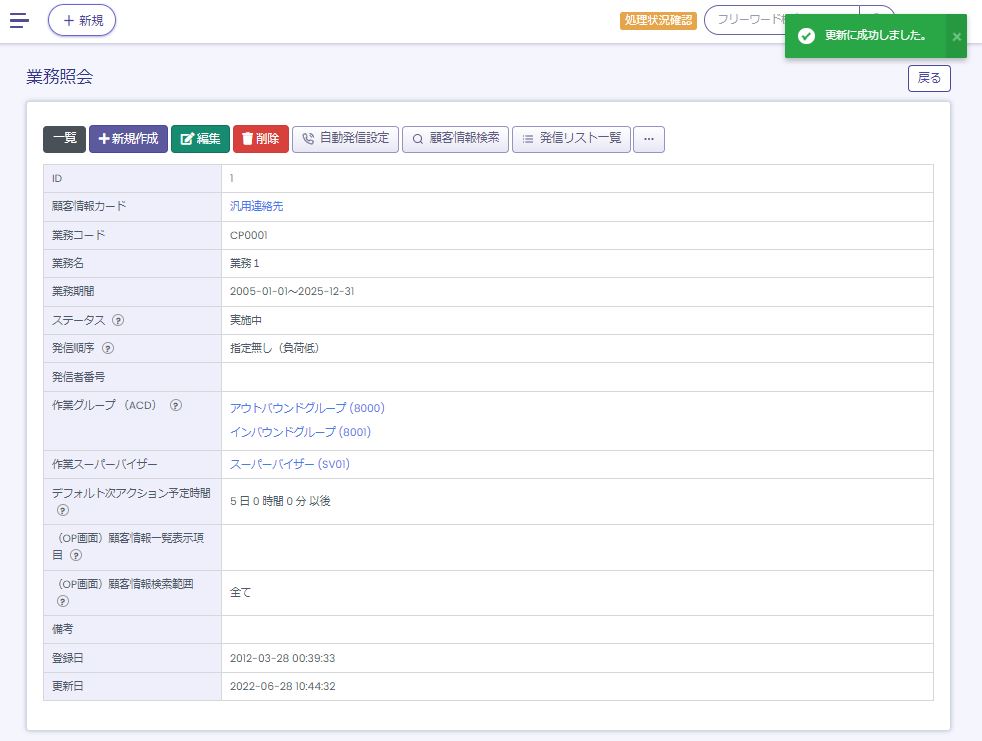This screenshot has height=741, width=982.
Task: Dismiss the 更新に成功しました notification
Action: 956,37
